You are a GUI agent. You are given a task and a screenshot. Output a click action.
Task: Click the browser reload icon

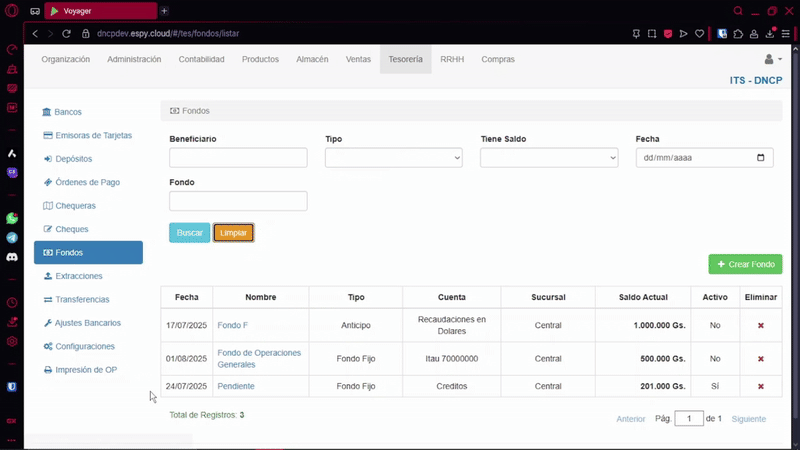66,33
